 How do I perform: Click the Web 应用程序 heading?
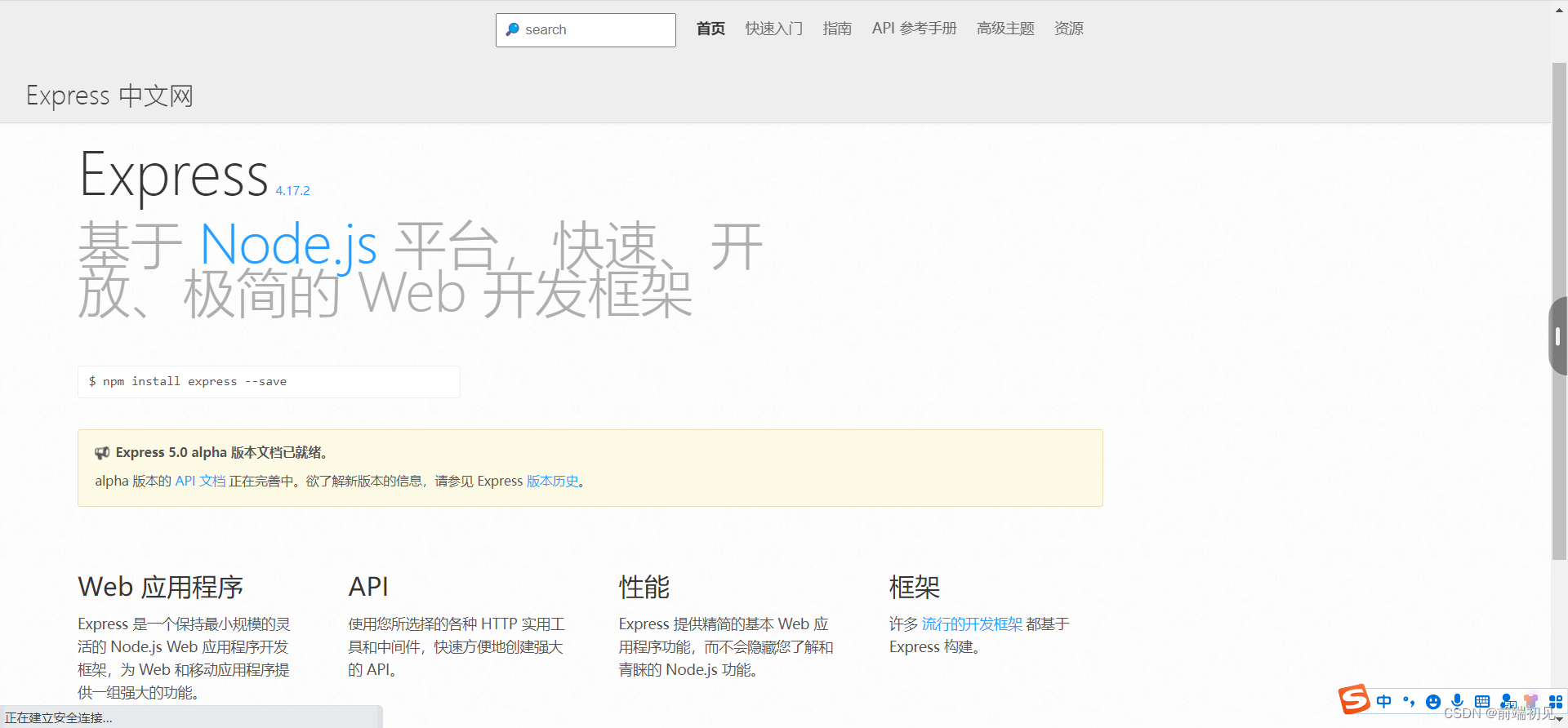coord(160,587)
